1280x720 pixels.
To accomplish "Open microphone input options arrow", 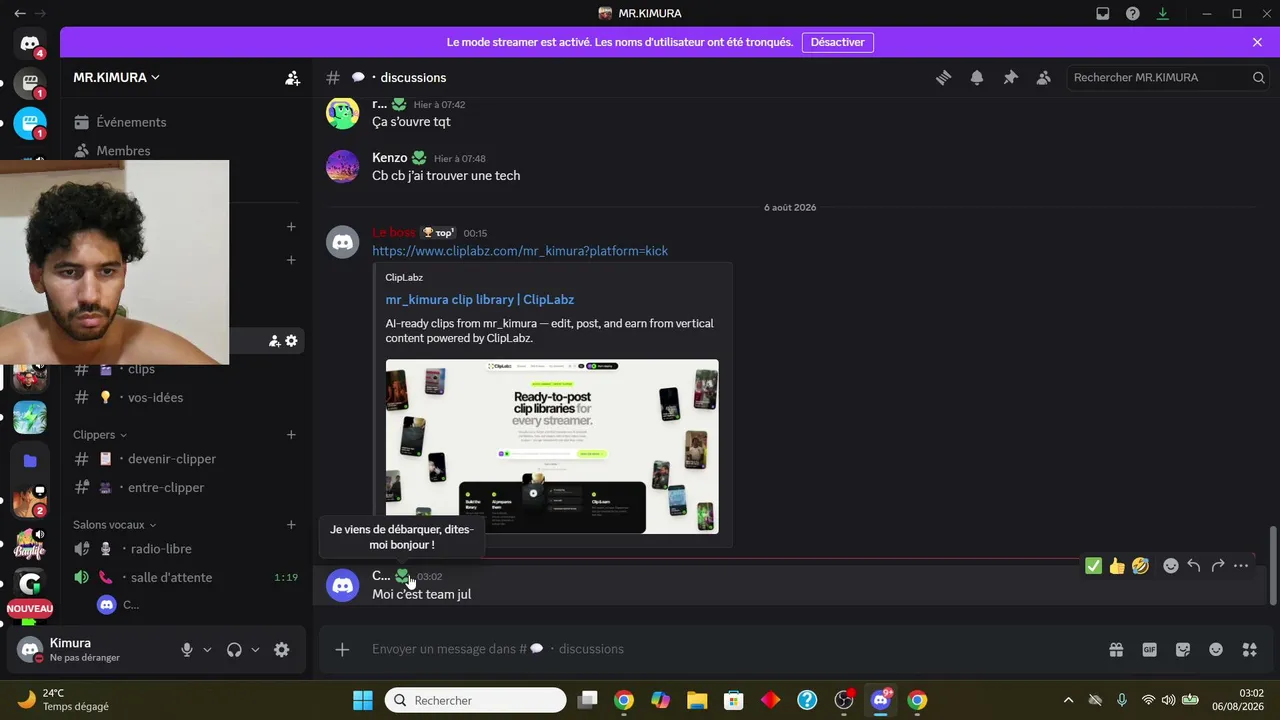I will (207, 650).
